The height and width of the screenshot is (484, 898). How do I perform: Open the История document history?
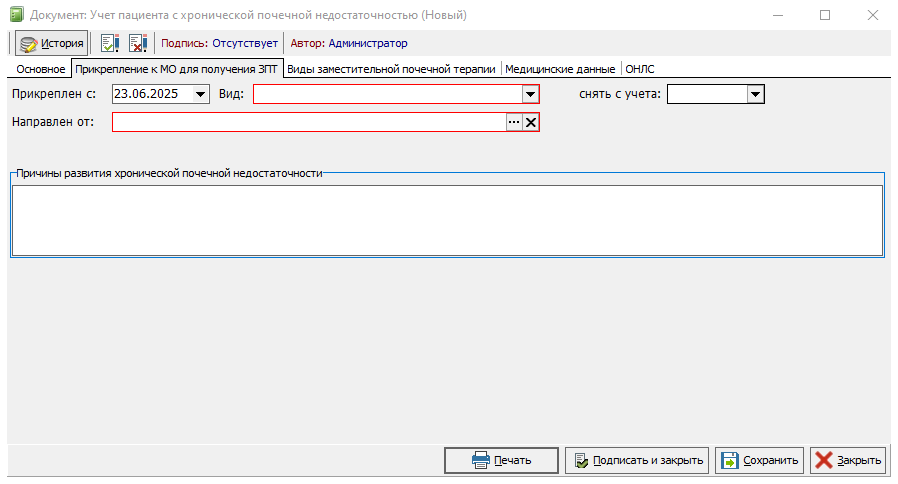[x=52, y=43]
